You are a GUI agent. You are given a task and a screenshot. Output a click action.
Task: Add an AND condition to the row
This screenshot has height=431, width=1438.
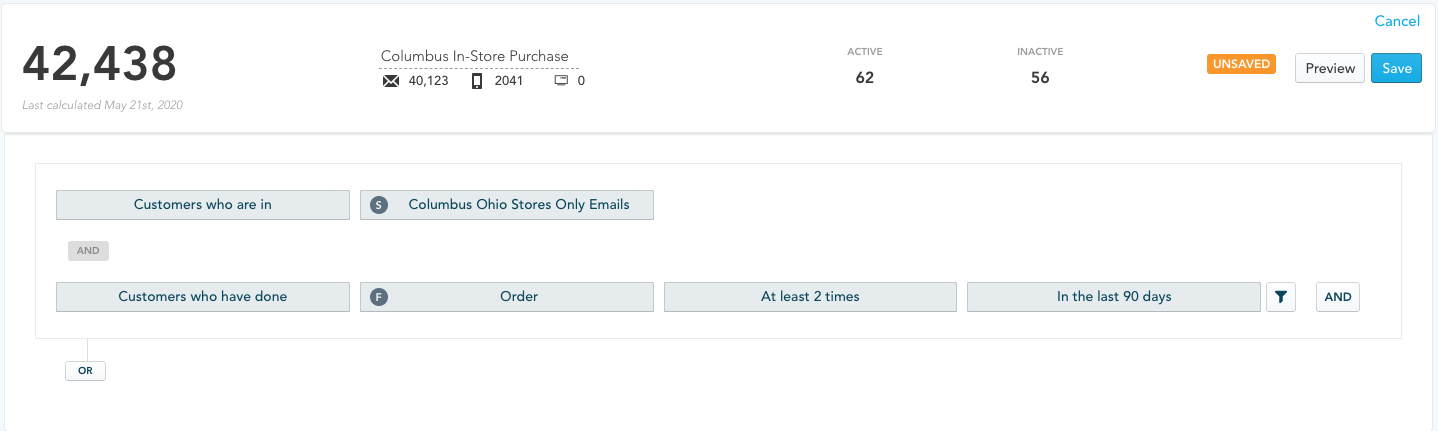[x=1337, y=297]
